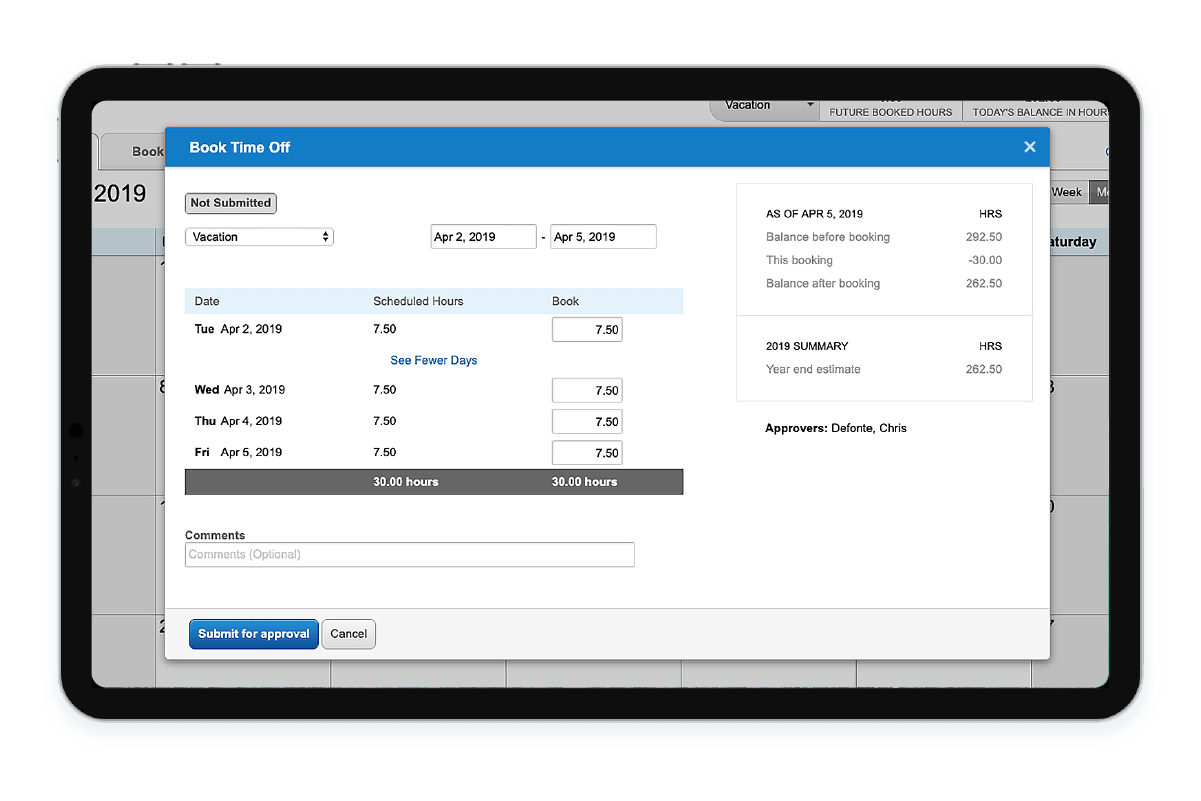This screenshot has height=801, width=1201.
Task: Click approver name Defonte, Chris
Action: [869, 428]
